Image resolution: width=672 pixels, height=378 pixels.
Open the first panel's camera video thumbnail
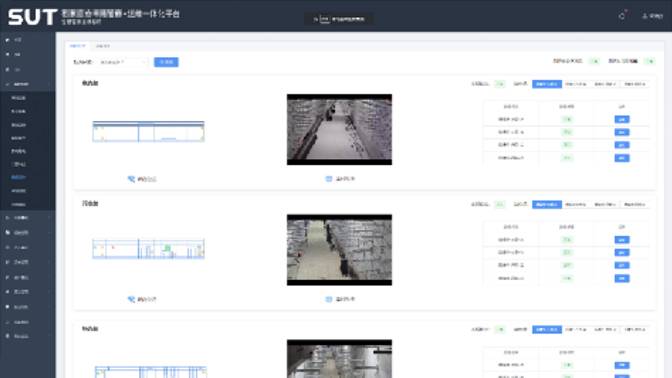339,129
